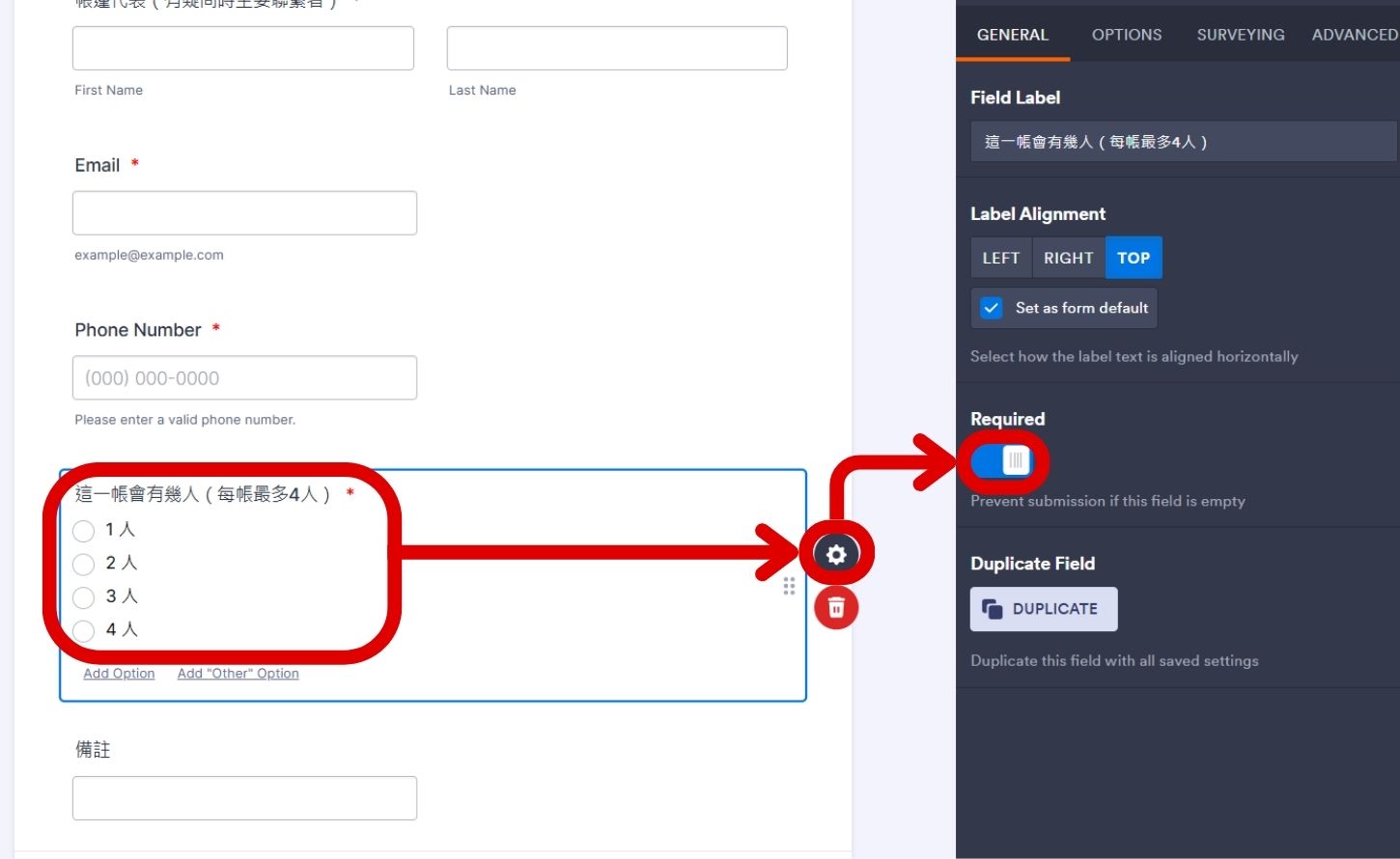1400x859 pixels.
Task: Set label alignment to RIGHT
Action: click(x=1068, y=258)
